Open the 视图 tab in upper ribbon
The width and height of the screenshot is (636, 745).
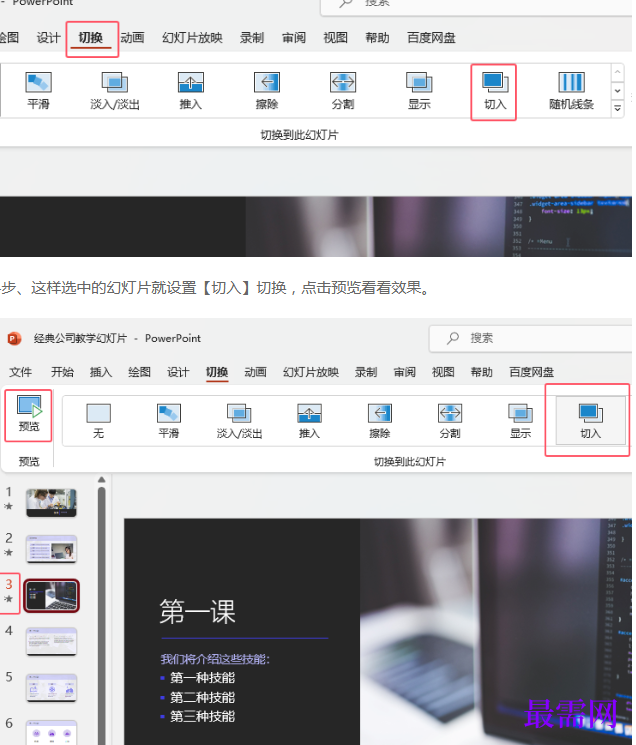[335, 38]
